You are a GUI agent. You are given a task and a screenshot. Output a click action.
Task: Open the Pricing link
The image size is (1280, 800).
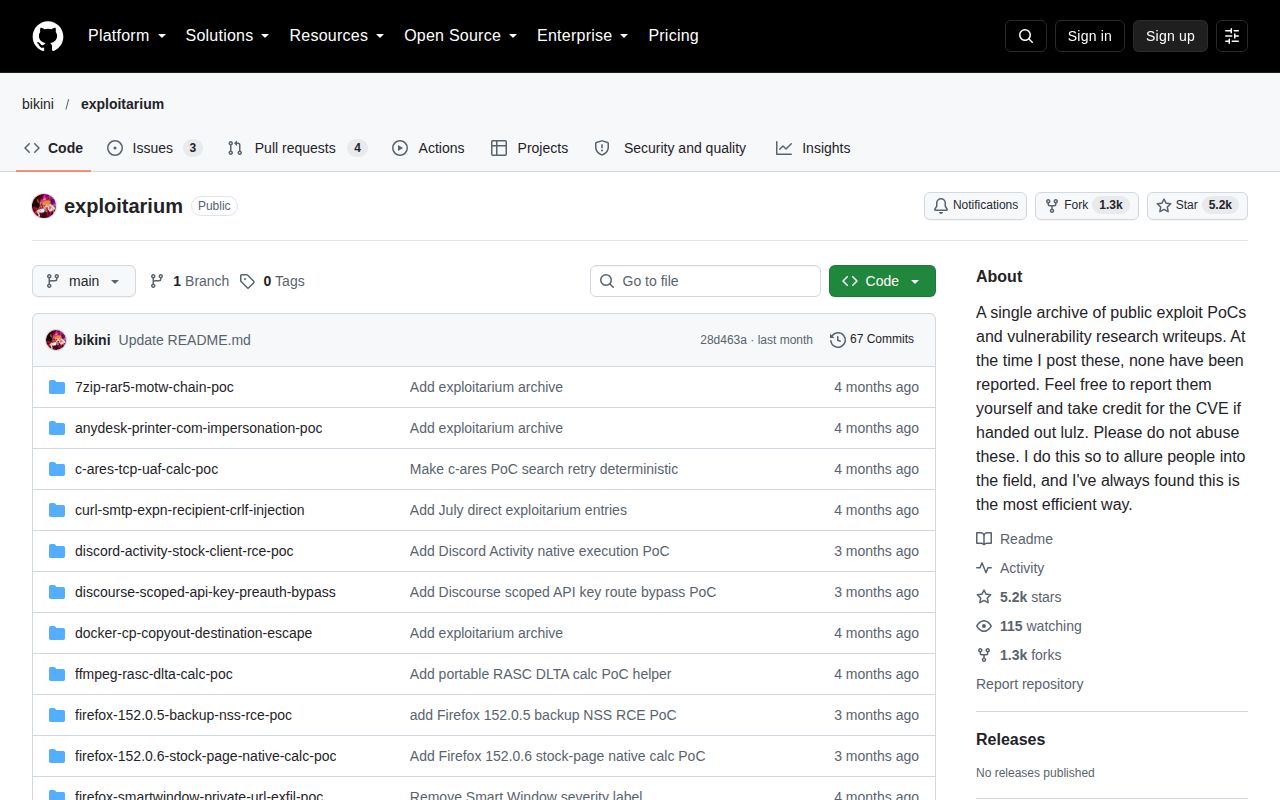point(673,36)
